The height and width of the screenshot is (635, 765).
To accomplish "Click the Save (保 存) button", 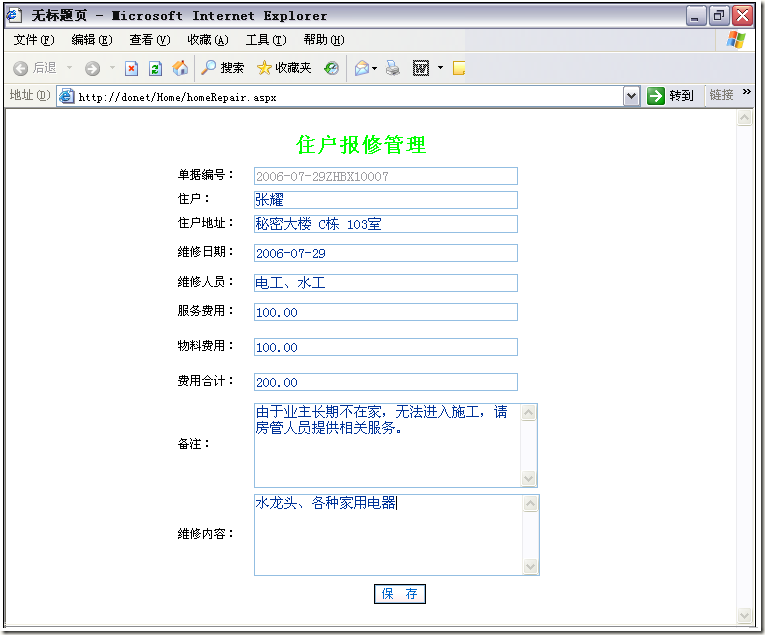I will 400,594.
